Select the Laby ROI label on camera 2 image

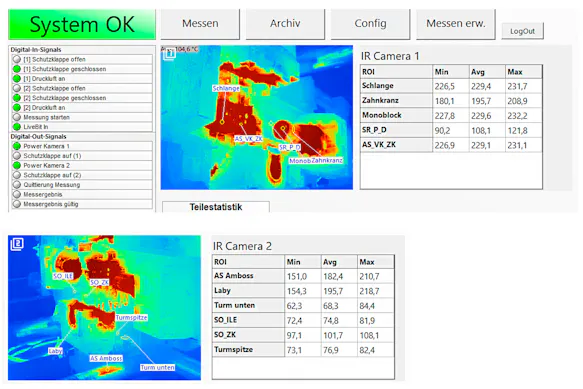coord(55,351)
